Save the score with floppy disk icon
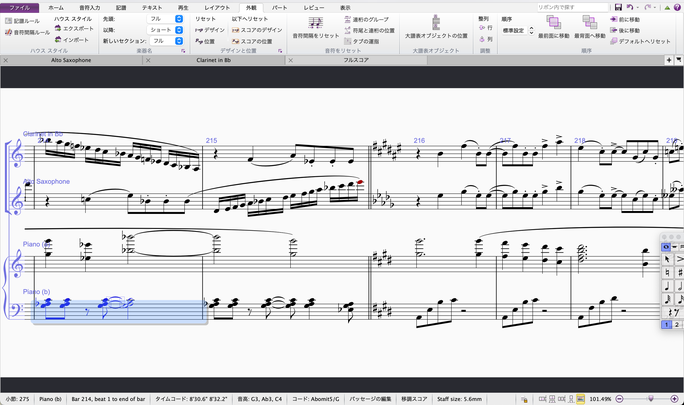Image resolution: width=684 pixels, height=405 pixels. [x=618, y=7]
